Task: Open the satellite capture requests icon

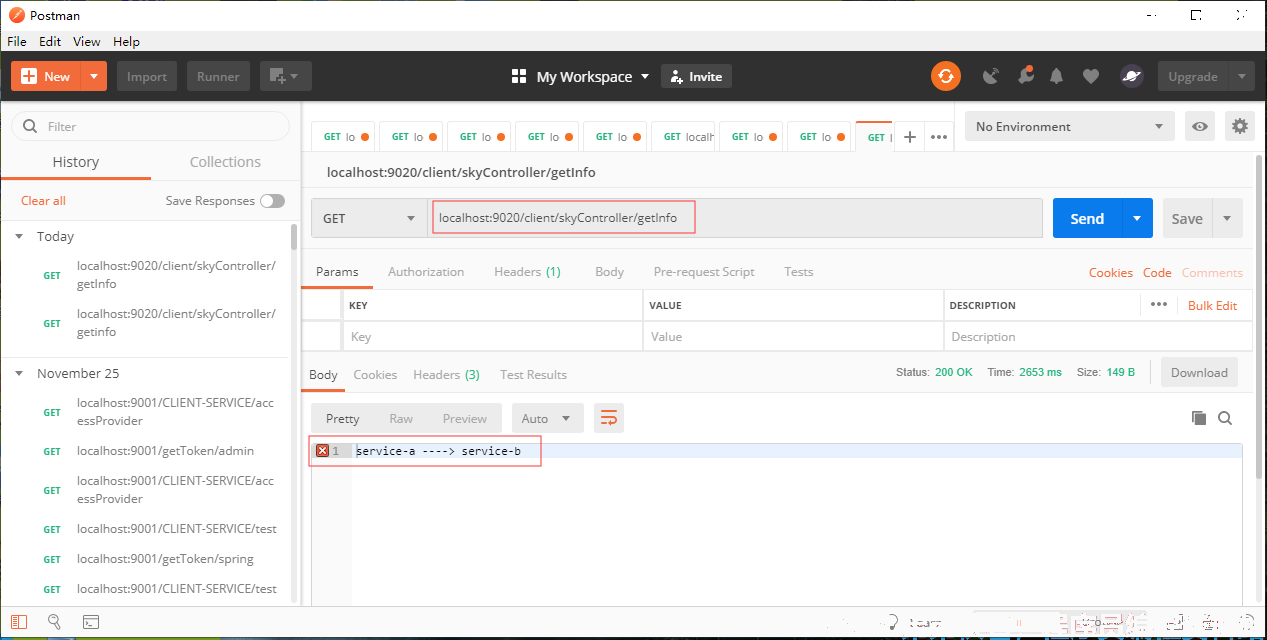Action: pos(990,76)
